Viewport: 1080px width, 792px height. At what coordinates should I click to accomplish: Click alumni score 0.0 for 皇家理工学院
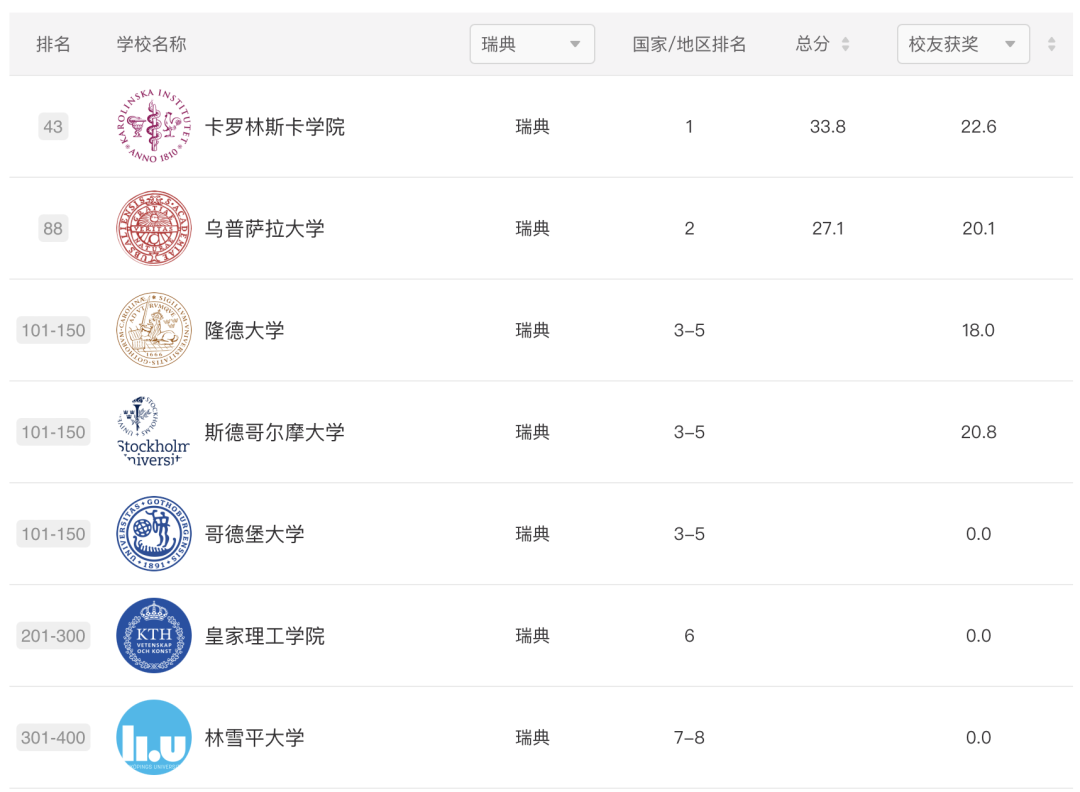click(979, 636)
